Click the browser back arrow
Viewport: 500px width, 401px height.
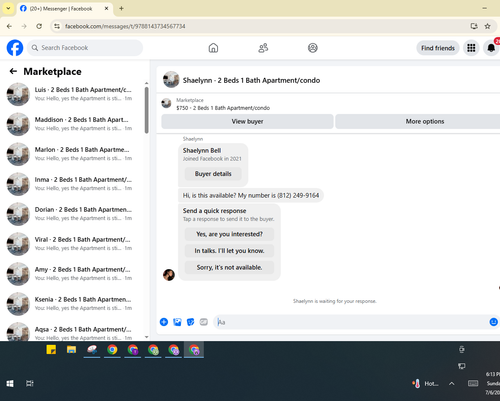coord(9,26)
